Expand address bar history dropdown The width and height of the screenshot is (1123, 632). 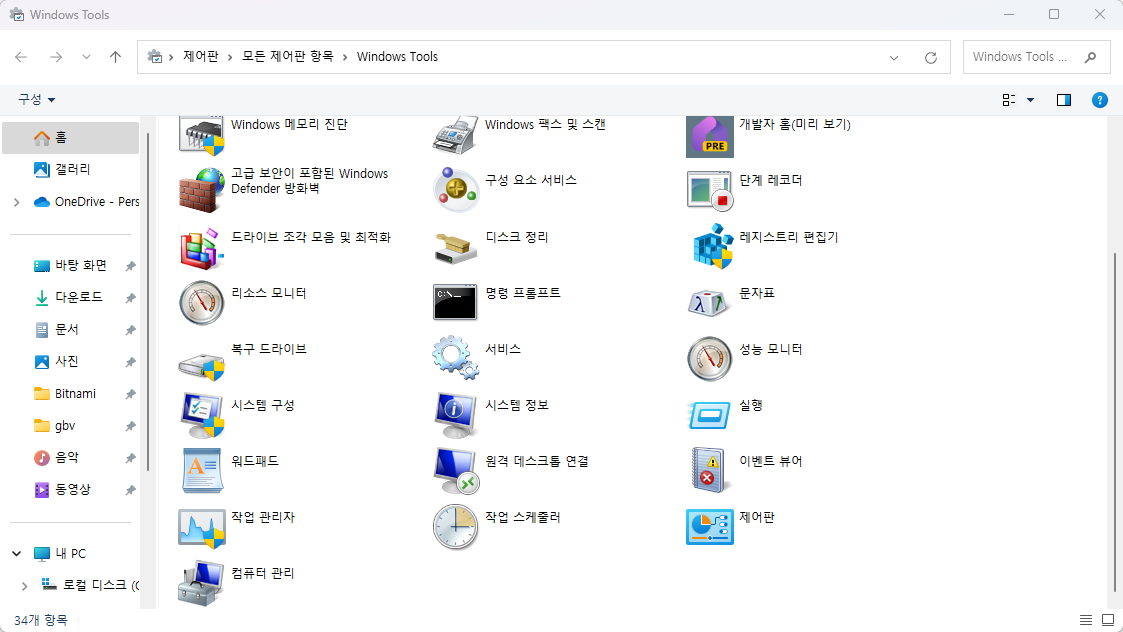[894, 57]
